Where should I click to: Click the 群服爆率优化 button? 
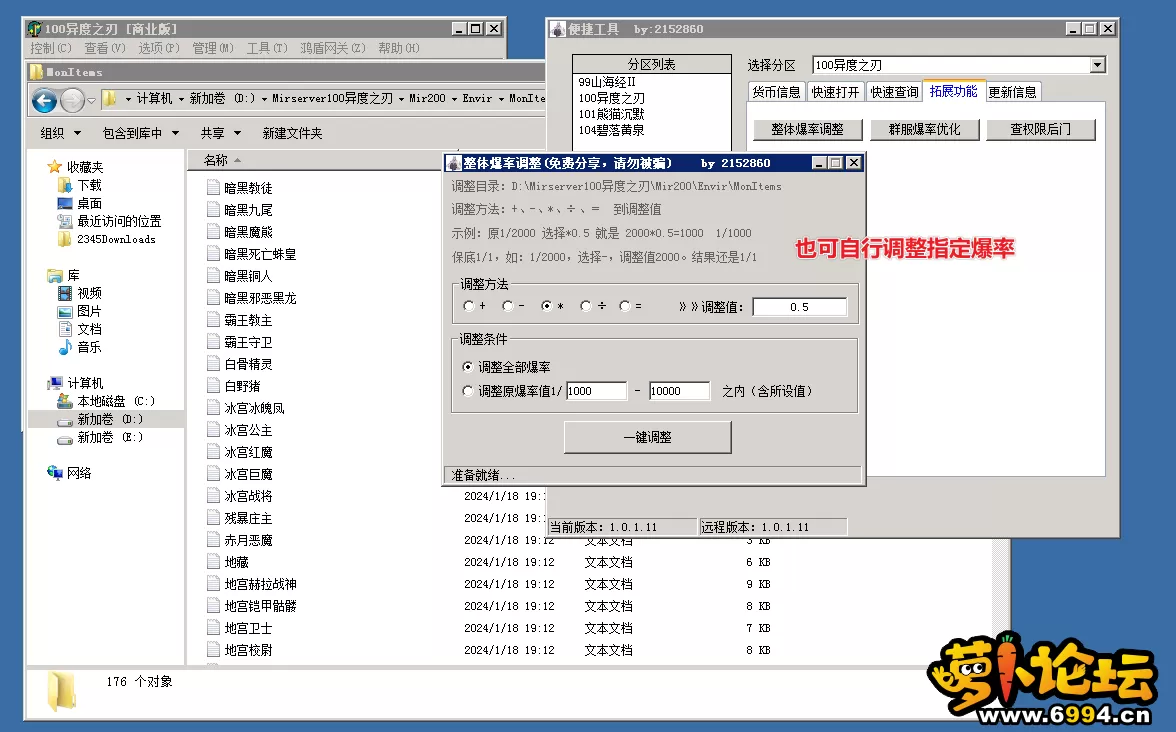[x=924, y=130]
